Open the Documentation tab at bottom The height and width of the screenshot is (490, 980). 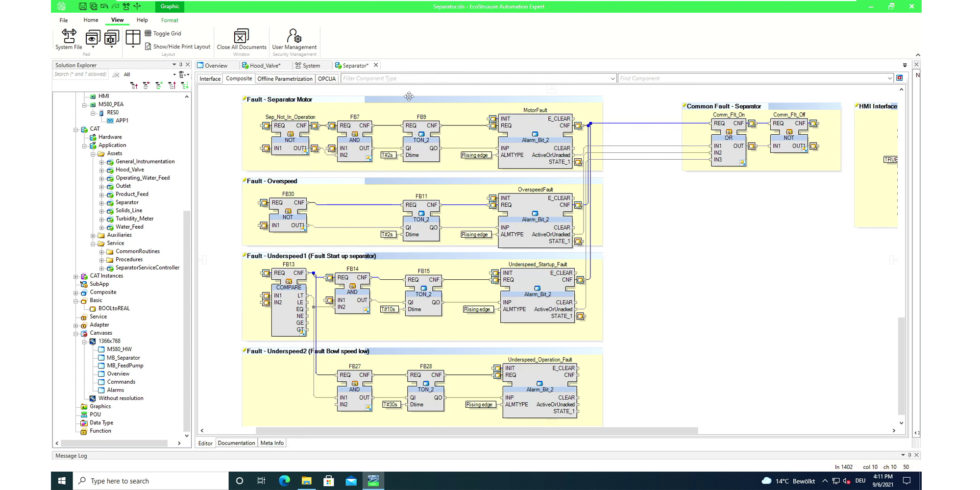tap(237, 442)
